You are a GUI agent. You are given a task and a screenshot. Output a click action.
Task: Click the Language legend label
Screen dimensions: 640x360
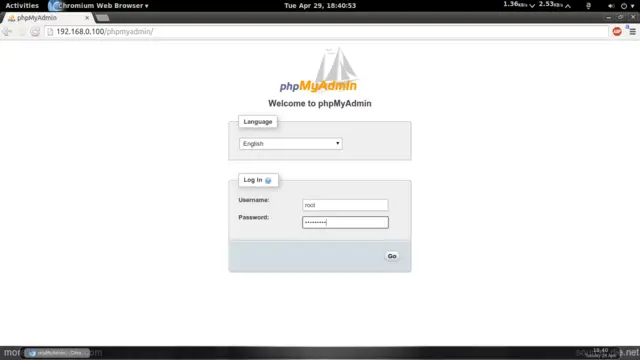point(258,122)
